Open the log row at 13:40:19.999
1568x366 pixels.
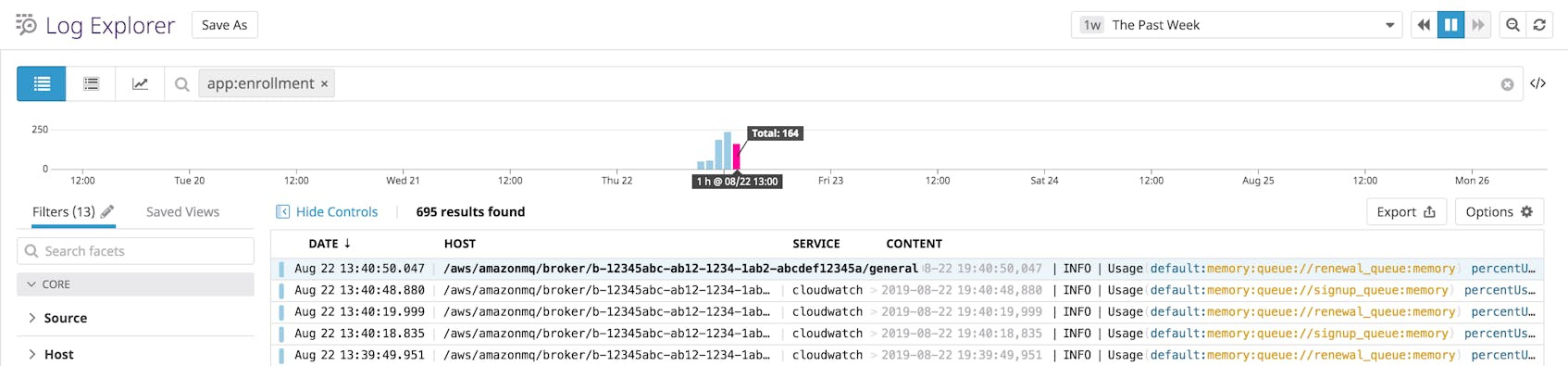click(x=907, y=311)
